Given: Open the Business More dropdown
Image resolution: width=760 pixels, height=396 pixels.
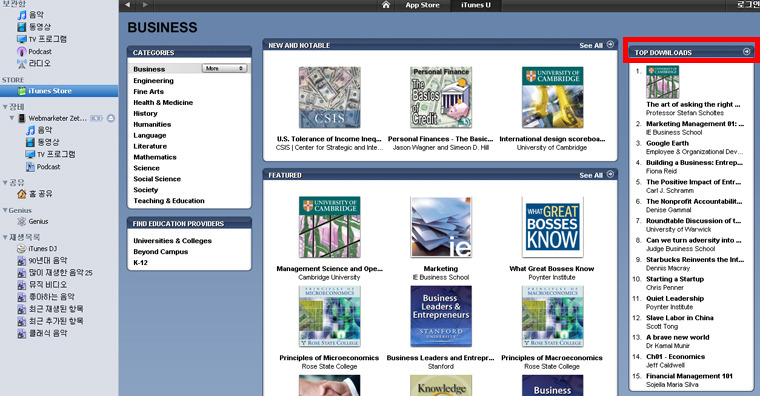Looking at the screenshot, I should [224, 68].
